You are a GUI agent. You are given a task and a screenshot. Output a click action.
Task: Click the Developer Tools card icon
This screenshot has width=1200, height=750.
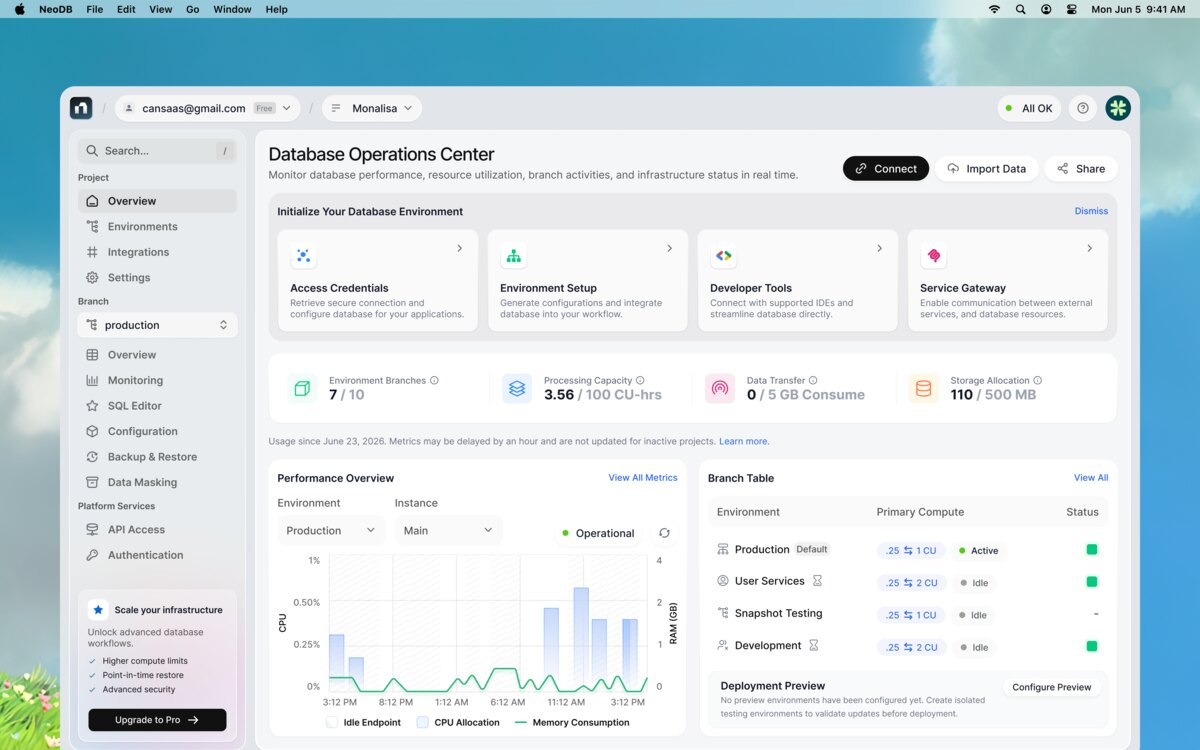click(x=724, y=256)
